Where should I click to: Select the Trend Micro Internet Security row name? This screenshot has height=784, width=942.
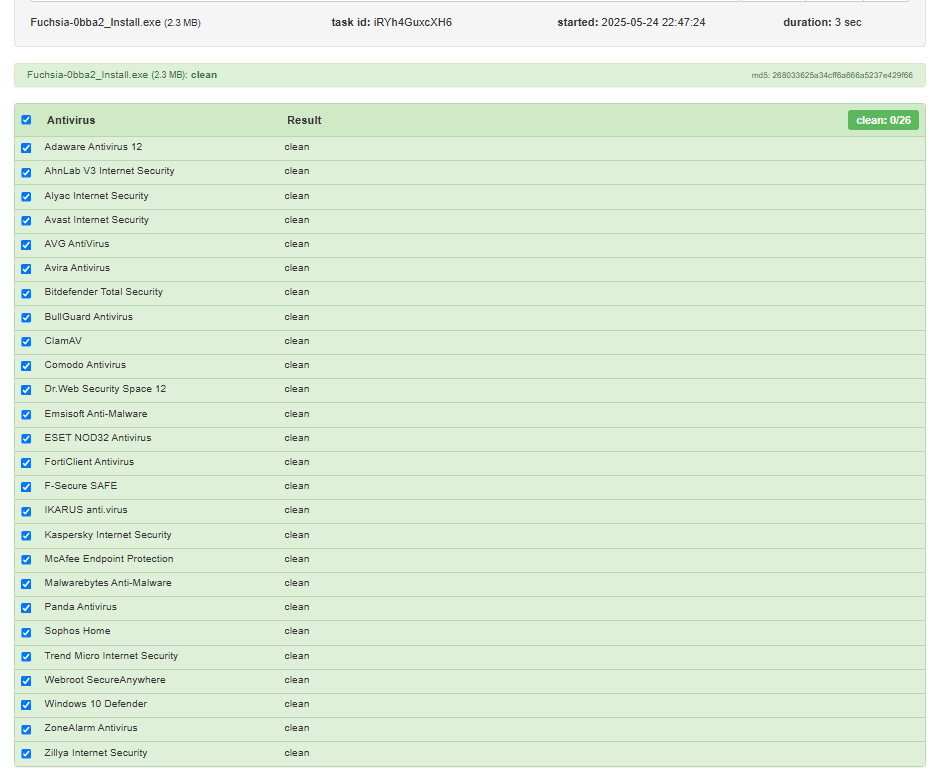(x=111, y=656)
